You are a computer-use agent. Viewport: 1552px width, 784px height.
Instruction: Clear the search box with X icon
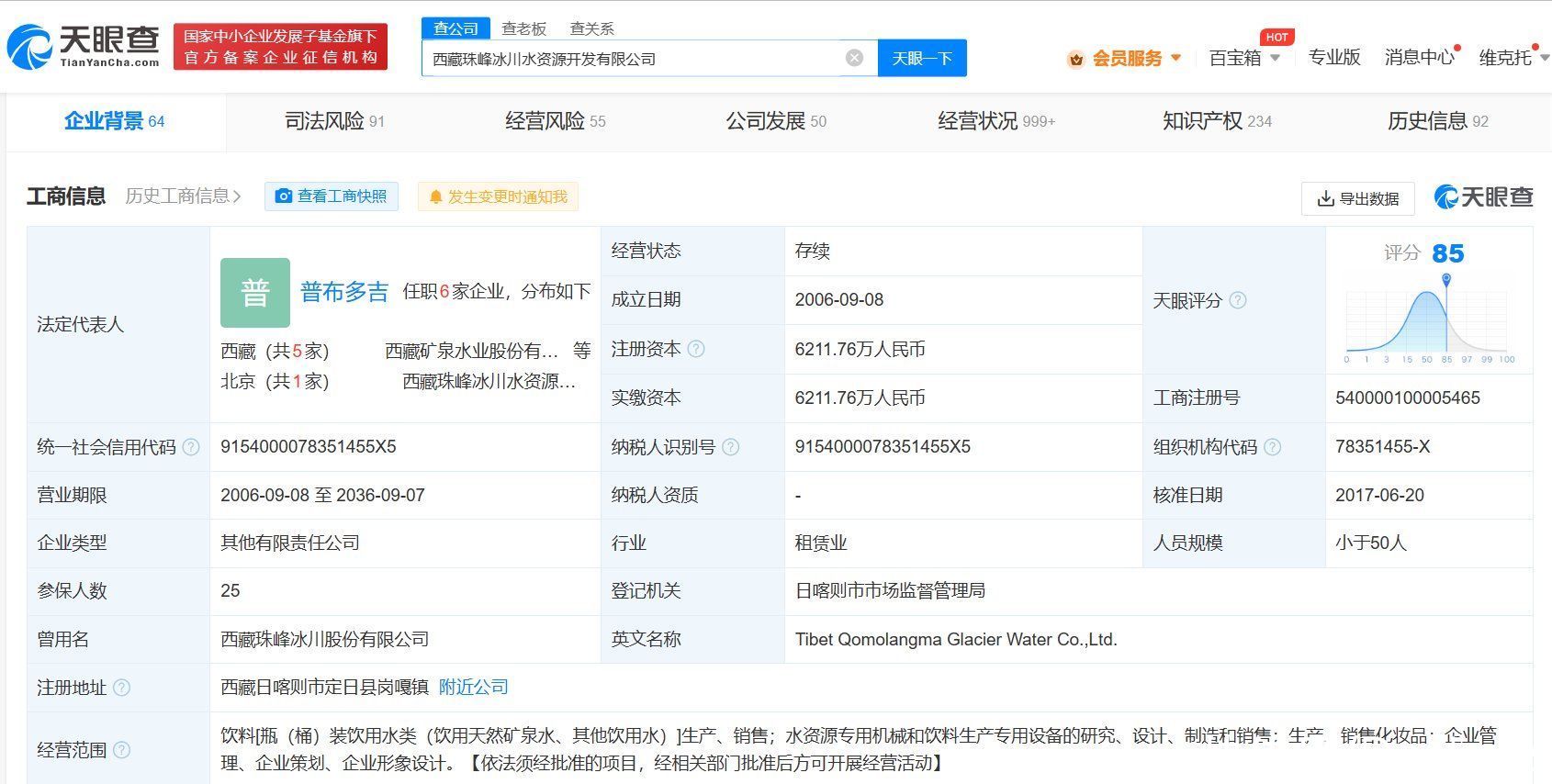(854, 58)
